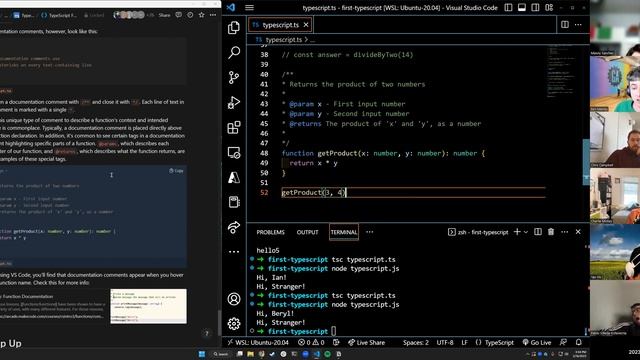This screenshot has width=640, height=360.
Task: Click the Windows taskbar Search box
Action: 221,354
